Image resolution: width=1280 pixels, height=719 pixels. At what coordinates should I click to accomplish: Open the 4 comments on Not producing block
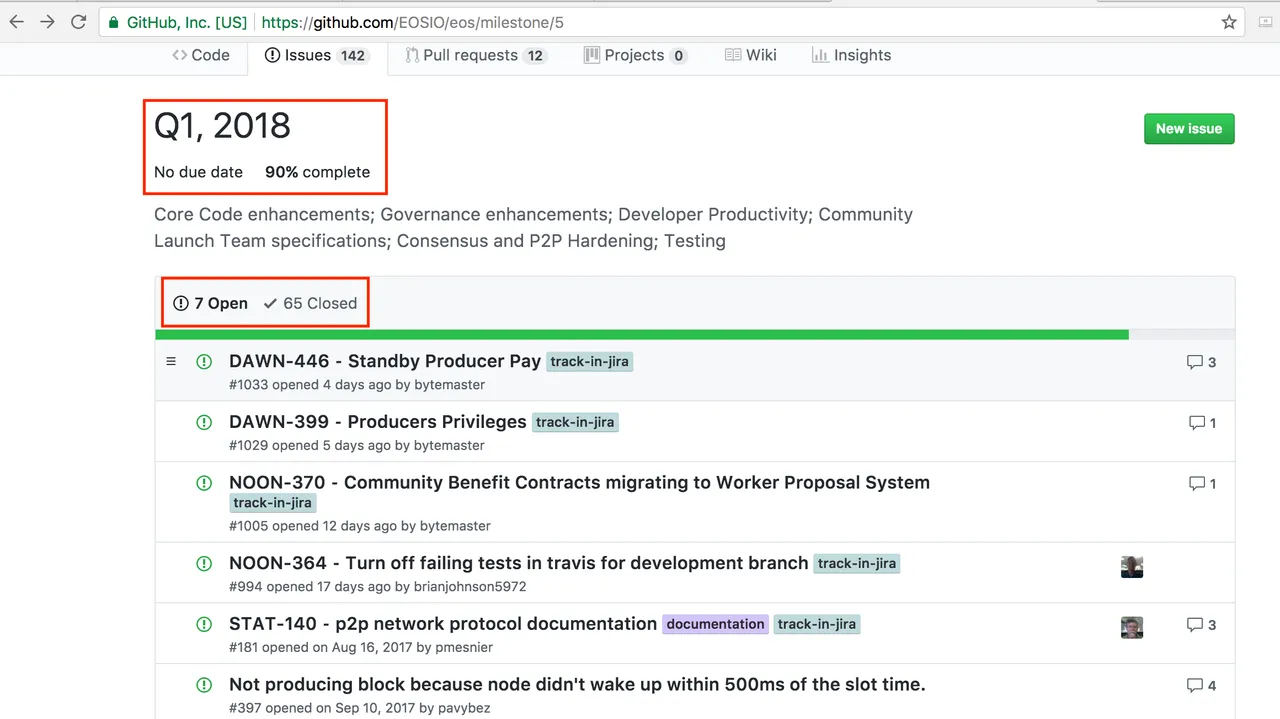1202,685
